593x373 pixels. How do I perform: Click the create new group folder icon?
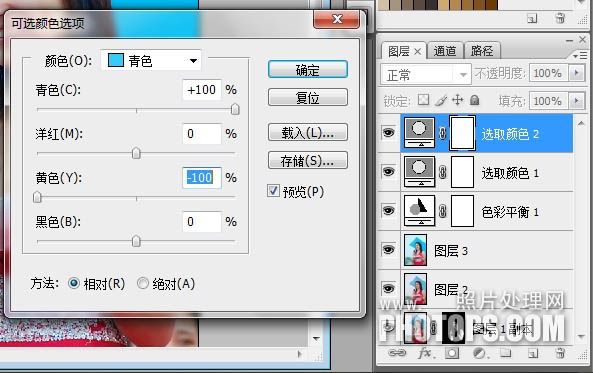(506, 353)
